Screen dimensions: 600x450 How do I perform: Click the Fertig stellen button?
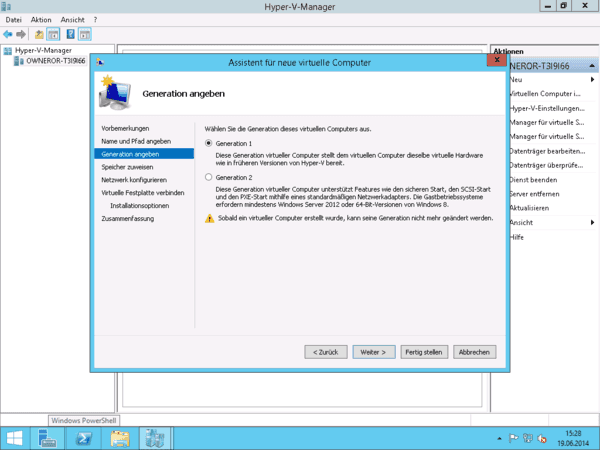pos(424,352)
